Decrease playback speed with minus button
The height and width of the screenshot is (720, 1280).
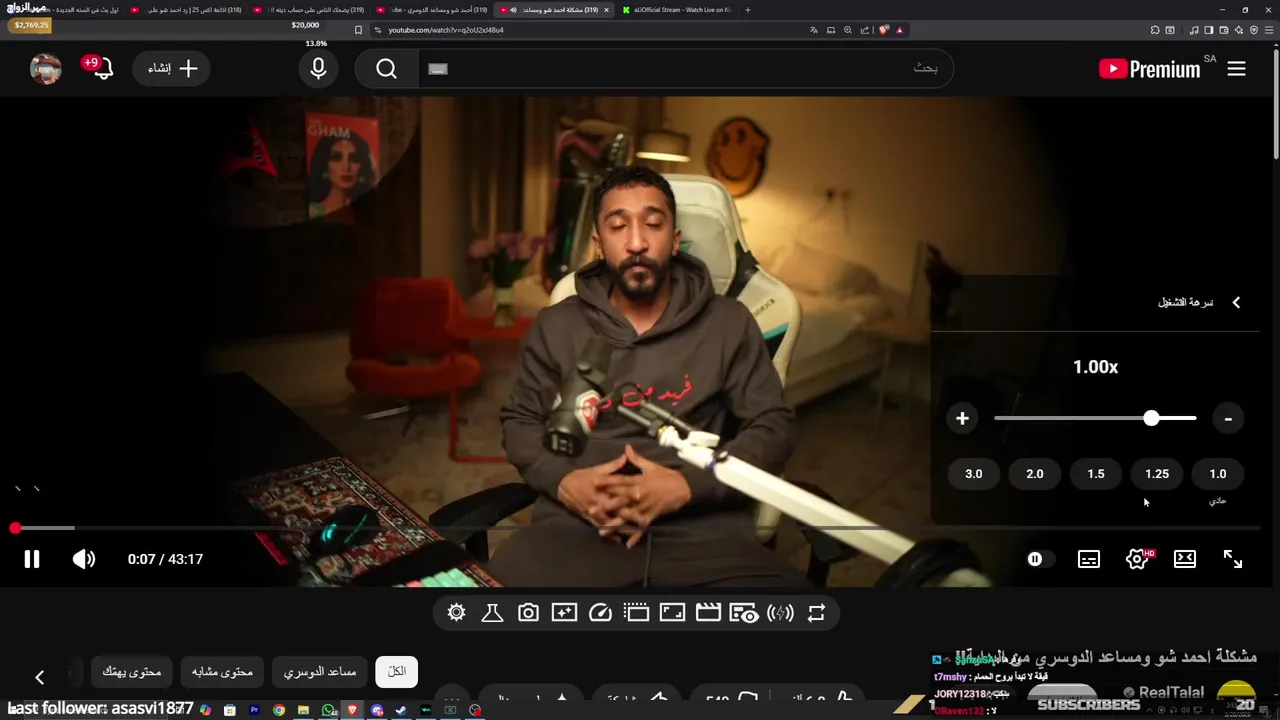pyautogui.click(x=1228, y=419)
